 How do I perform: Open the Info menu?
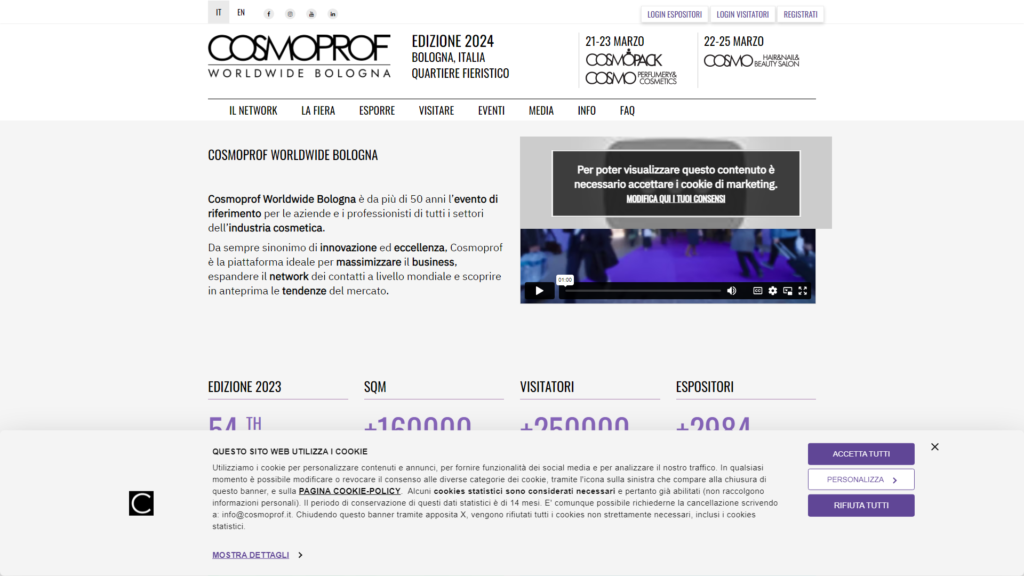[586, 110]
